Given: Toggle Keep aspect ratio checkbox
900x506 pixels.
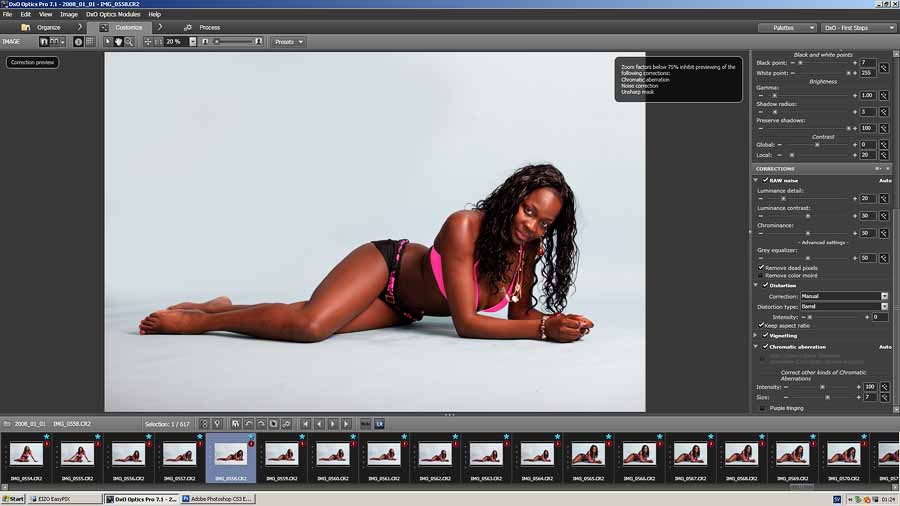Looking at the screenshot, I should click(762, 325).
